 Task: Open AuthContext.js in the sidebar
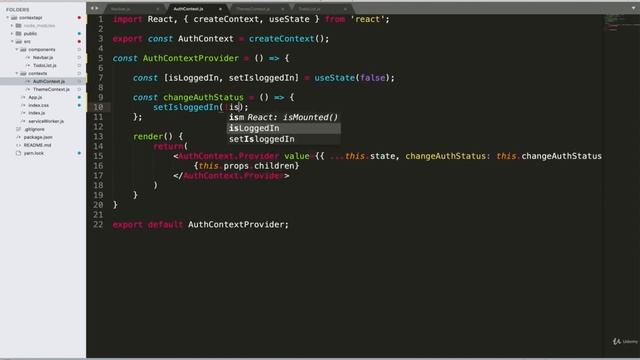coord(49,81)
